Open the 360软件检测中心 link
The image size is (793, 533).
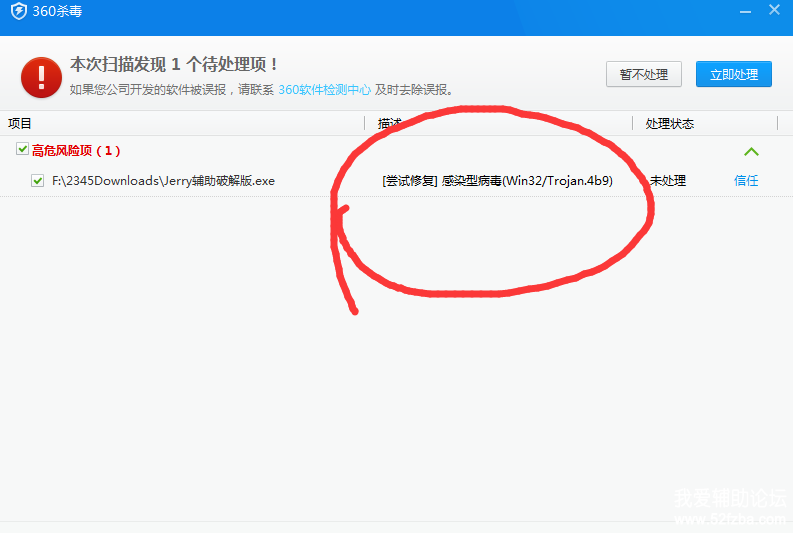(324, 90)
